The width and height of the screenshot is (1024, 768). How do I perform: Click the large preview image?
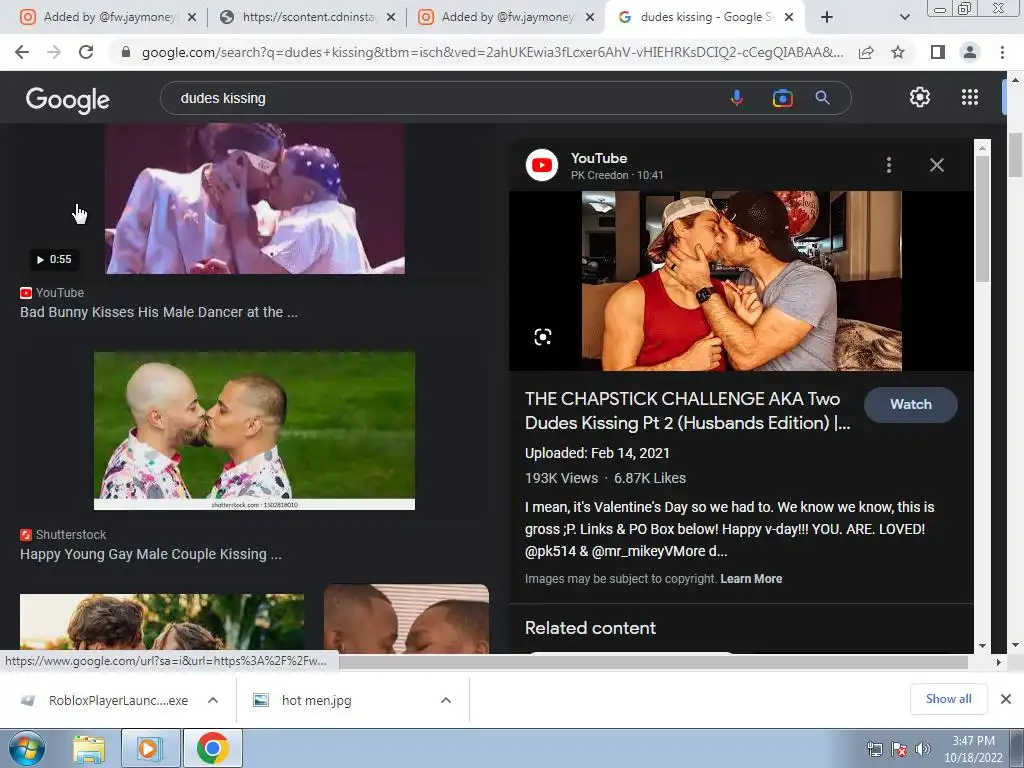tap(741, 281)
